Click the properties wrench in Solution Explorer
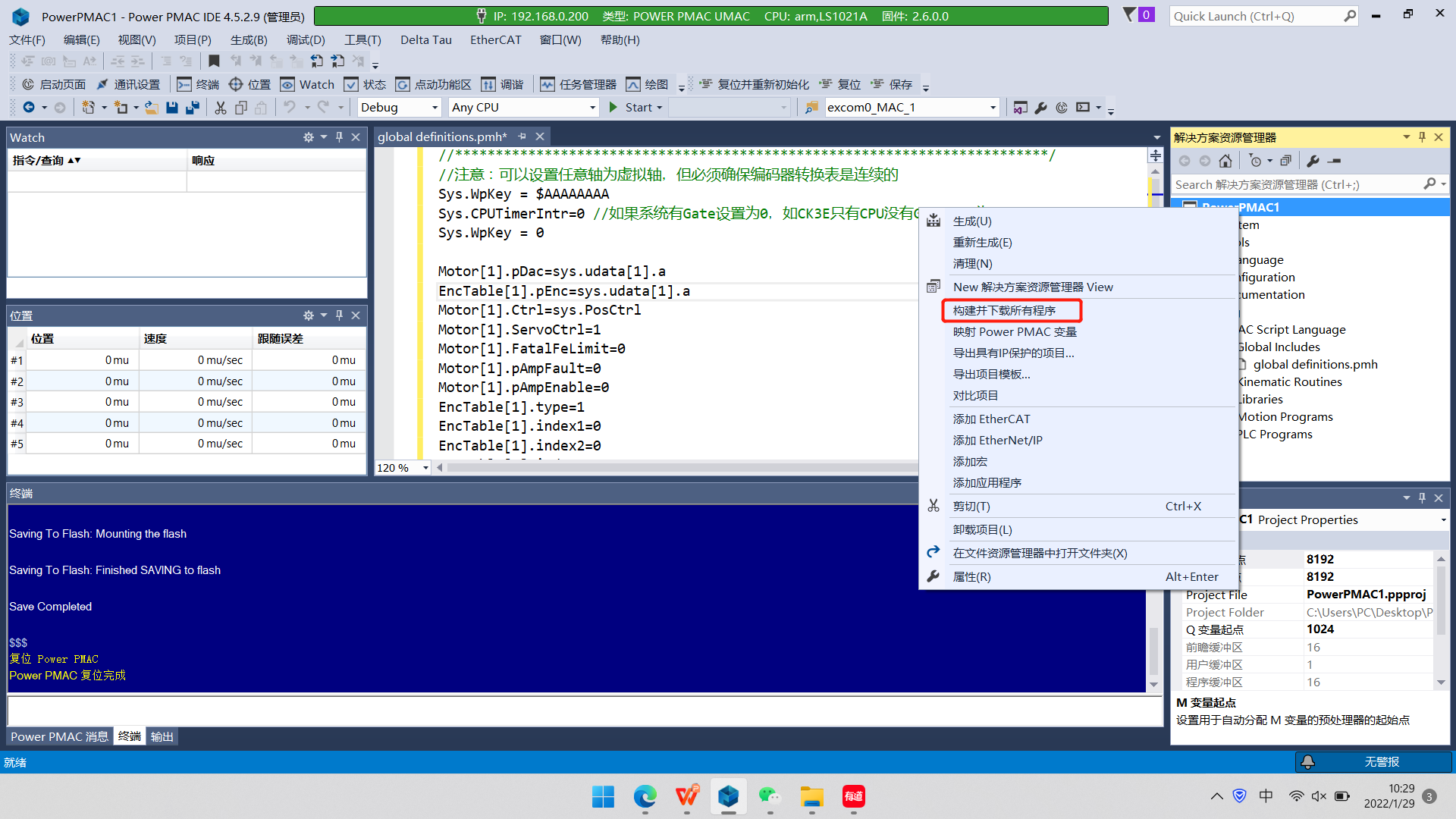 pyautogui.click(x=1313, y=161)
